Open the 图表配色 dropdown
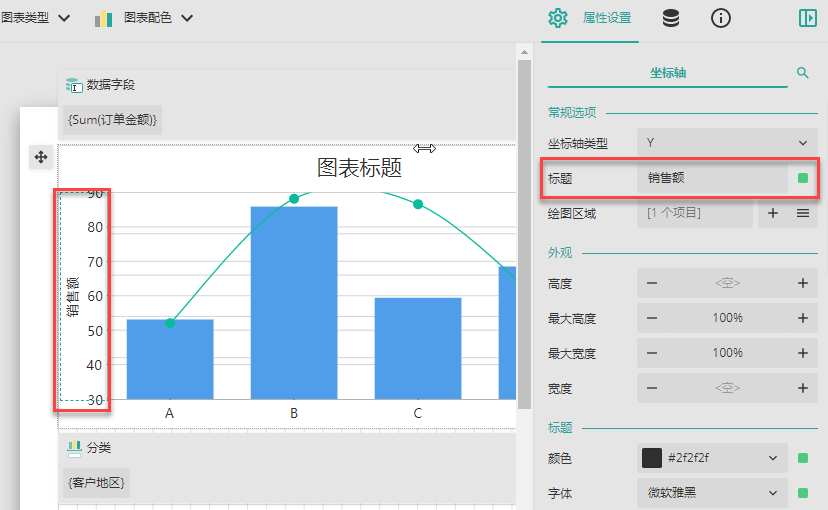Image resolution: width=828 pixels, height=510 pixels. (158, 18)
